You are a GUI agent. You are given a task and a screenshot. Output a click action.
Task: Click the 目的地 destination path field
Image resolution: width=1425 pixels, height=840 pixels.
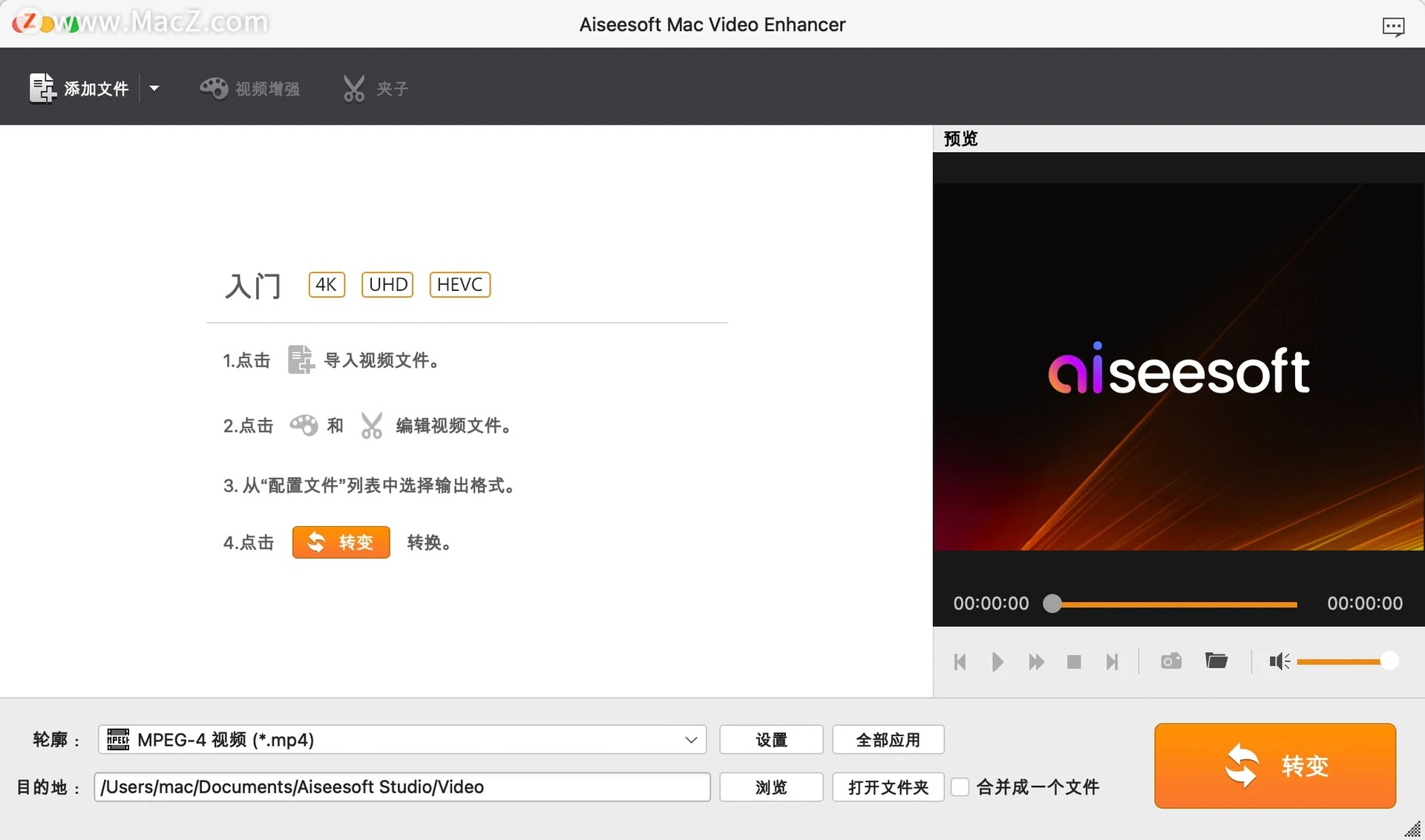[402, 787]
